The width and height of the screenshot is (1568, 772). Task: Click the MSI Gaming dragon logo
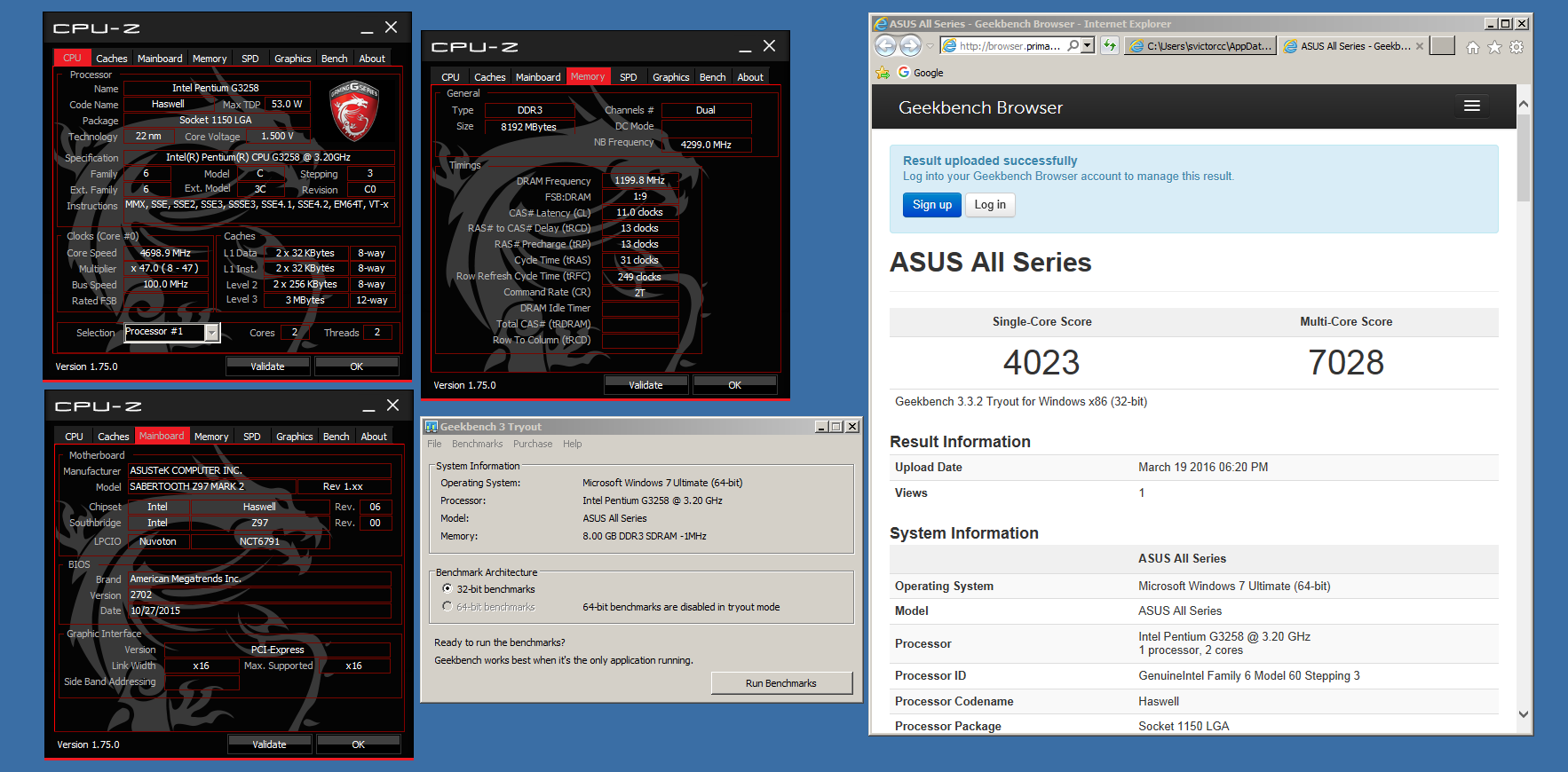(354, 111)
